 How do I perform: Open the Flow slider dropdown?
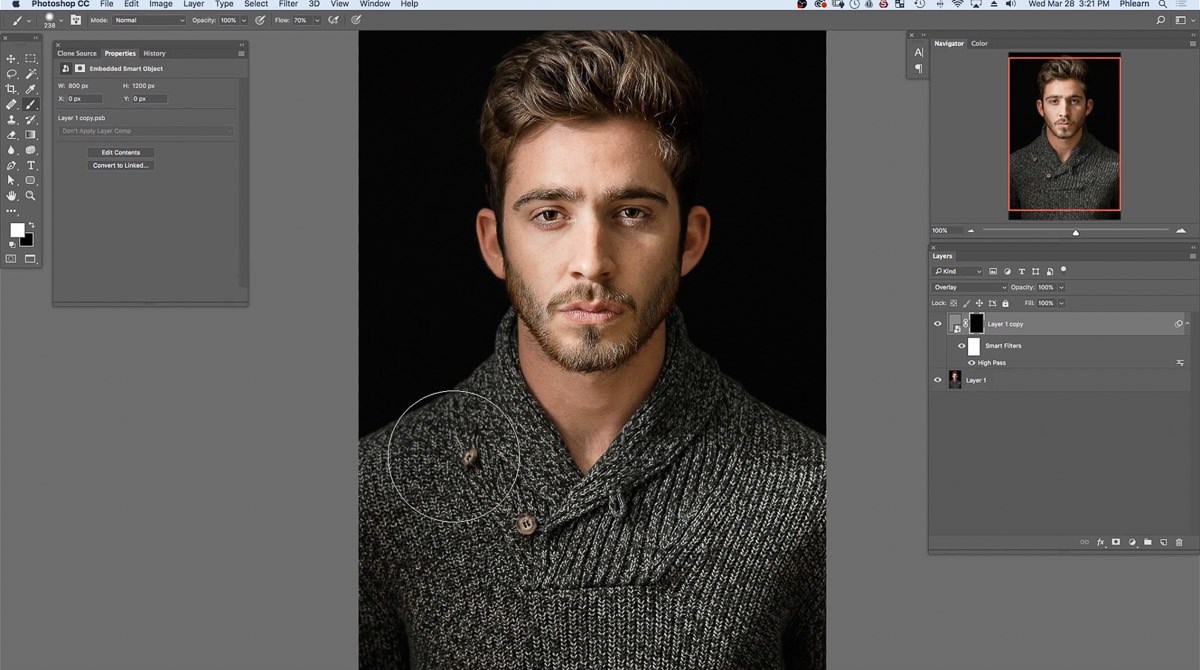pos(317,20)
